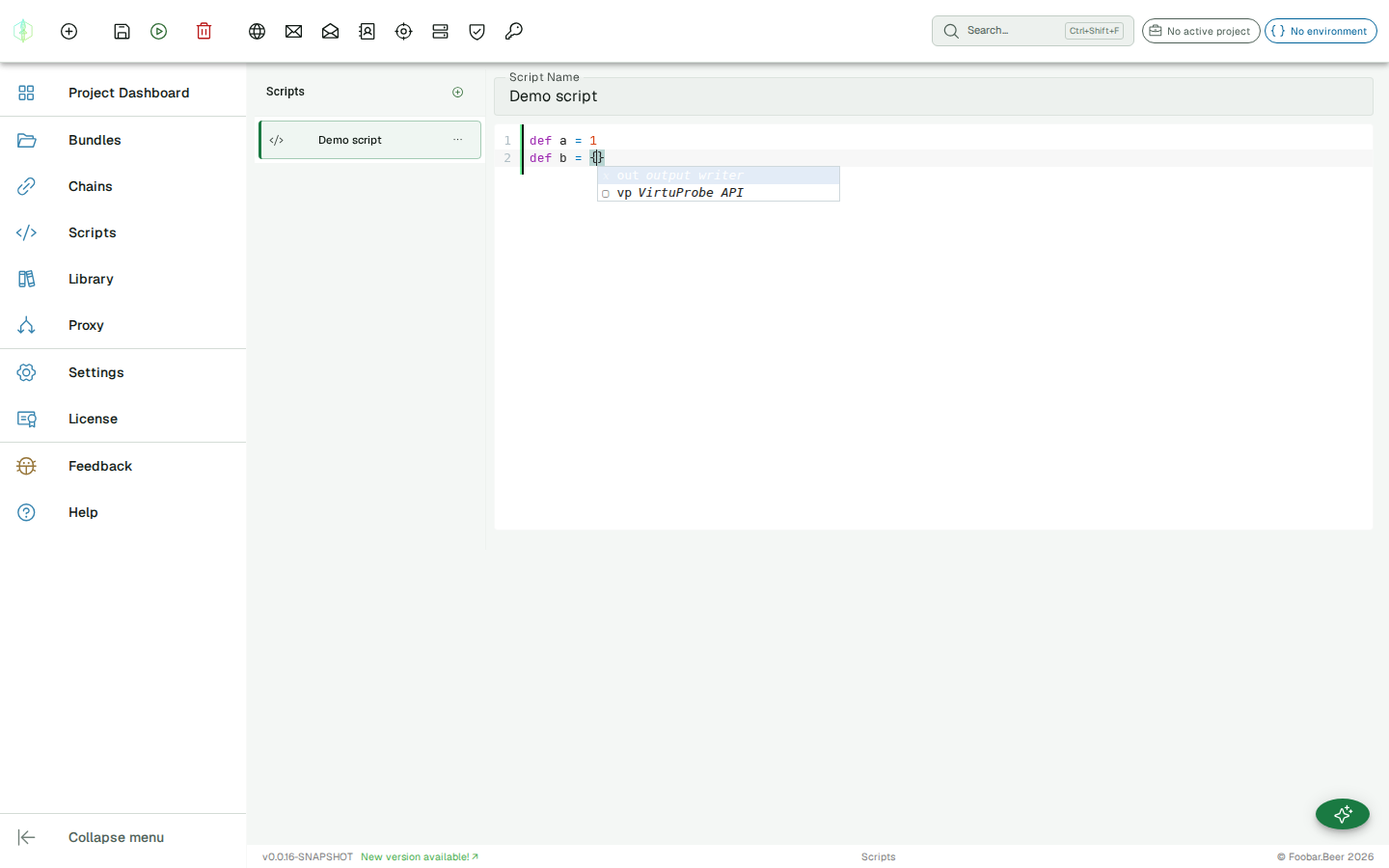Viewport: 1389px width, 868px height.
Task: Open the green AI sparkle assistant button
Action: [1343, 814]
